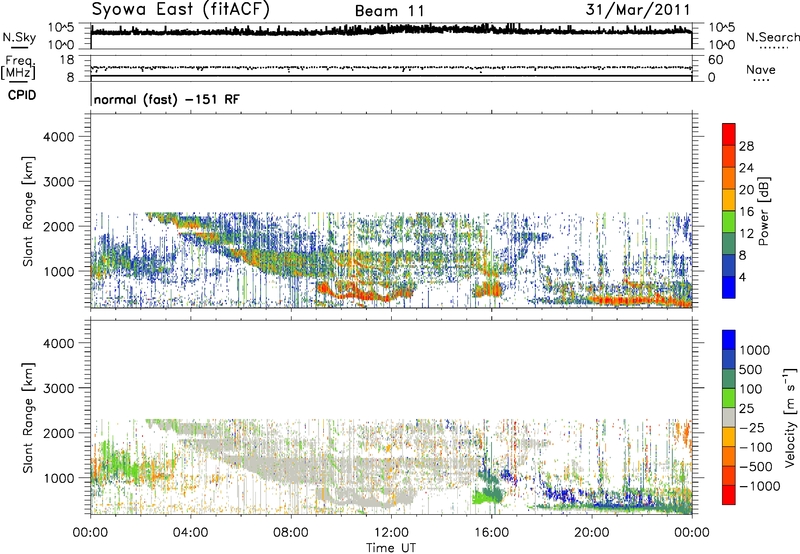The width and height of the screenshot is (800, 554).
Task: Click the '4' tick on Power colorbar
Action: pos(743,278)
